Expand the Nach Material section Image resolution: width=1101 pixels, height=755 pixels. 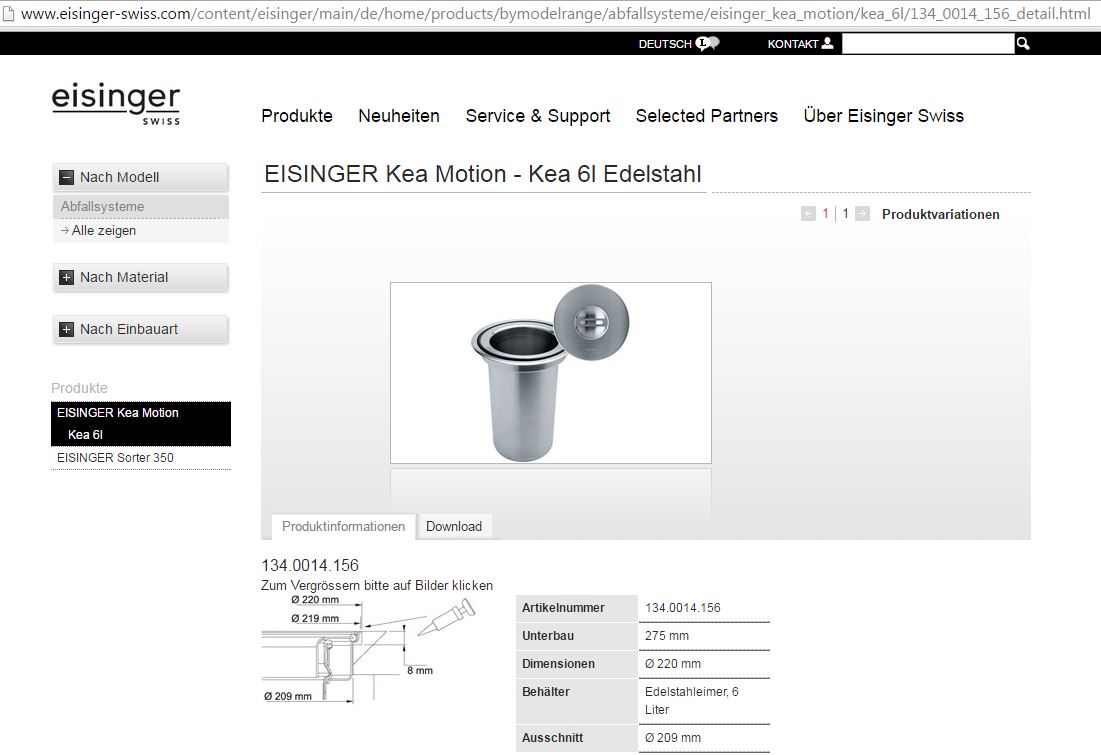click(66, 277)
